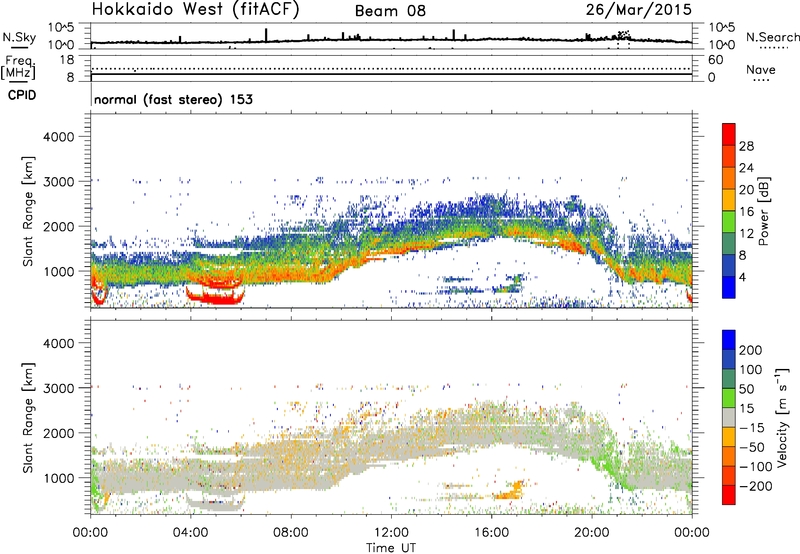This screenshot has width=800, height=554.
Task: Click the date '26/Mar/2015'
Action: (639, 10)
